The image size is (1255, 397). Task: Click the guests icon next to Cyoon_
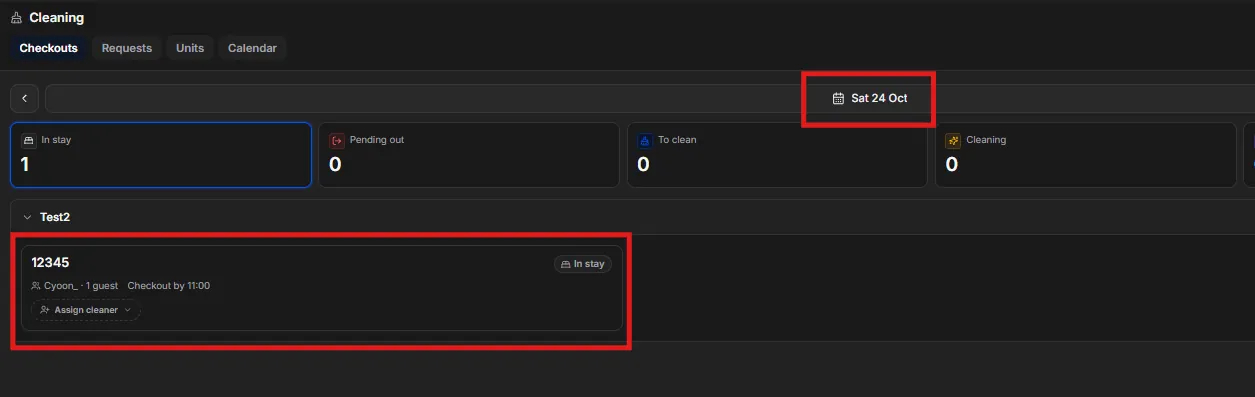pyautogui.click(x=36, y=286)
